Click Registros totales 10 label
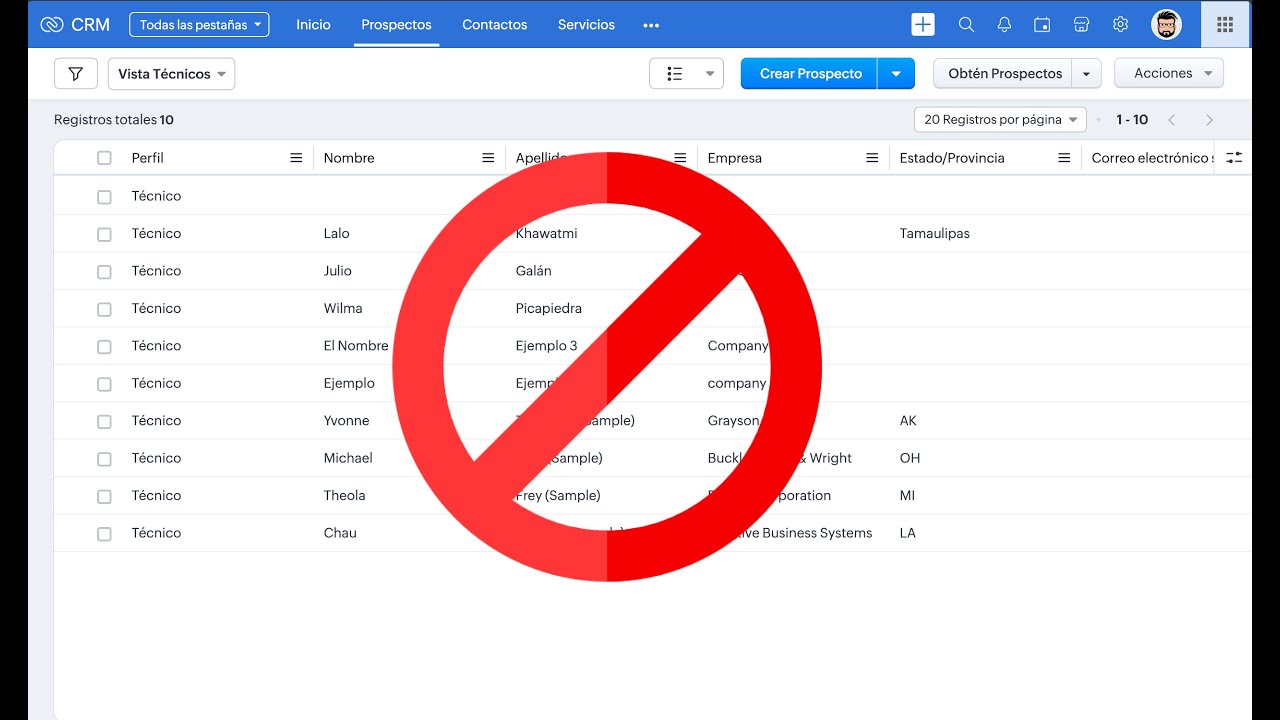 point(114,120)
